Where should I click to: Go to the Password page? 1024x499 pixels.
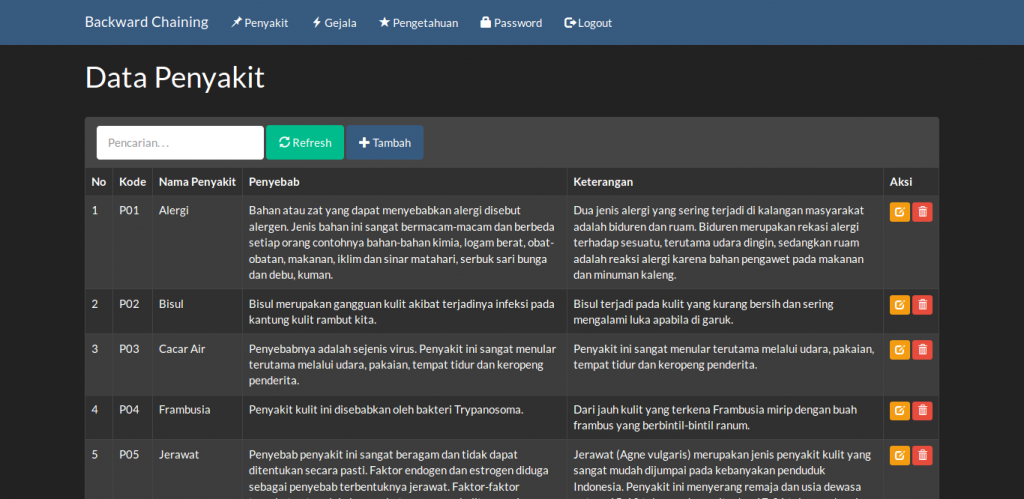click(511, 23)
